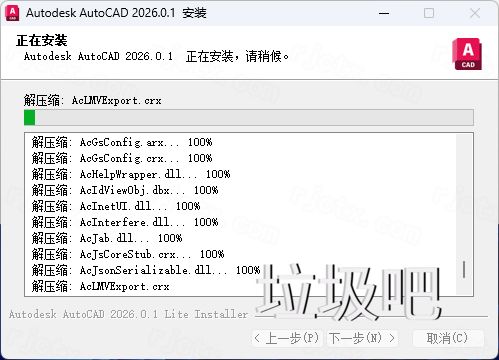Close the installer window
The image size is (499, 360).
pos(475,13)
